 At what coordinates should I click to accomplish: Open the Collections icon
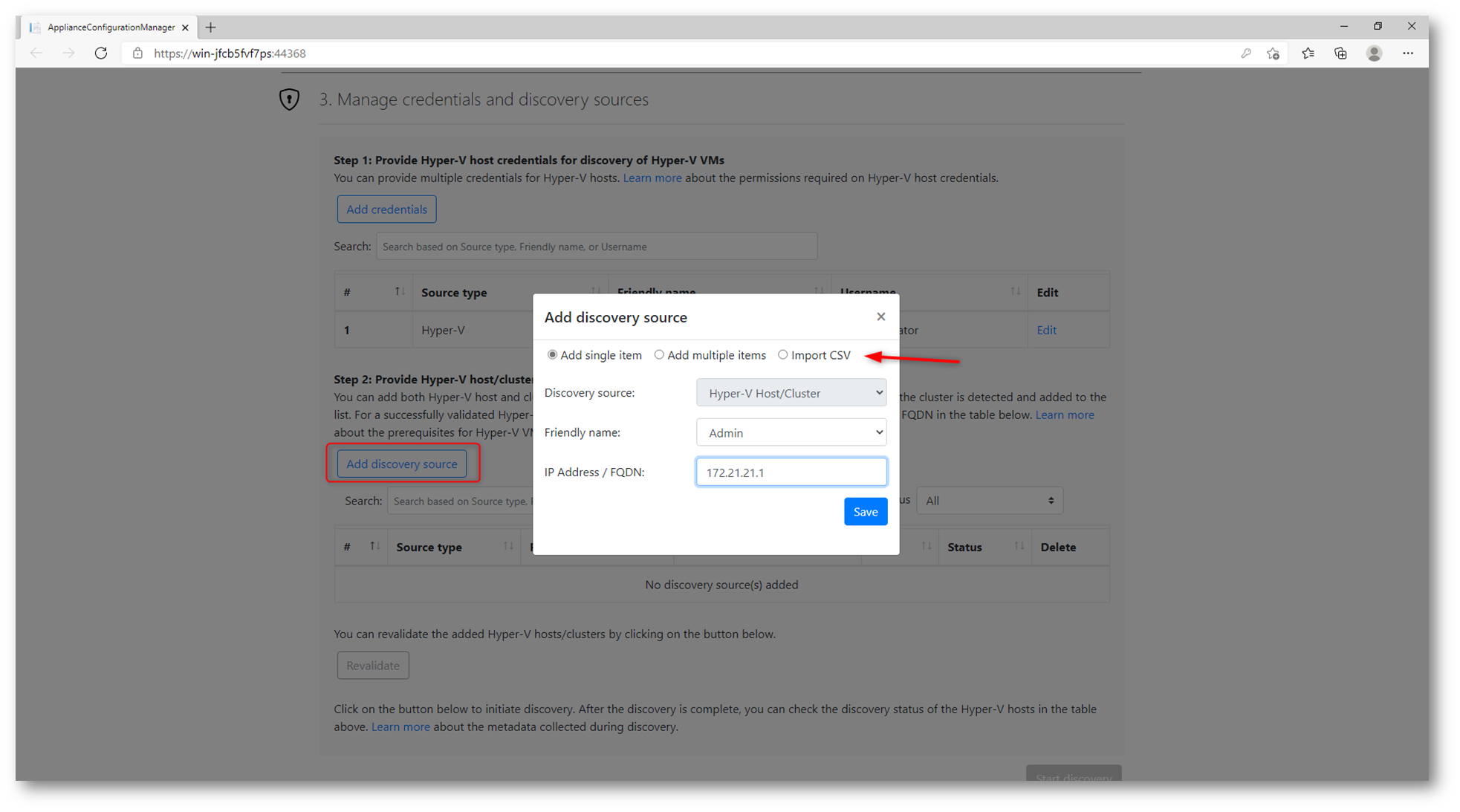[x=1340, y=53]
